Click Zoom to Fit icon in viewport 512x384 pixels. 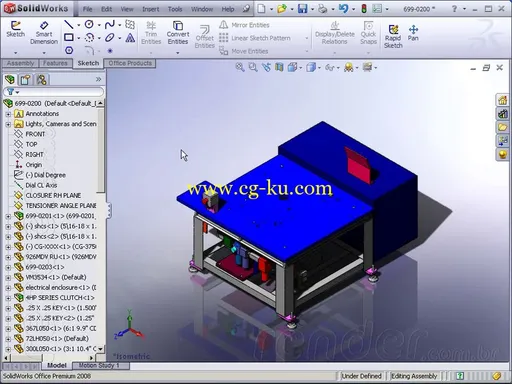(240, 67)
